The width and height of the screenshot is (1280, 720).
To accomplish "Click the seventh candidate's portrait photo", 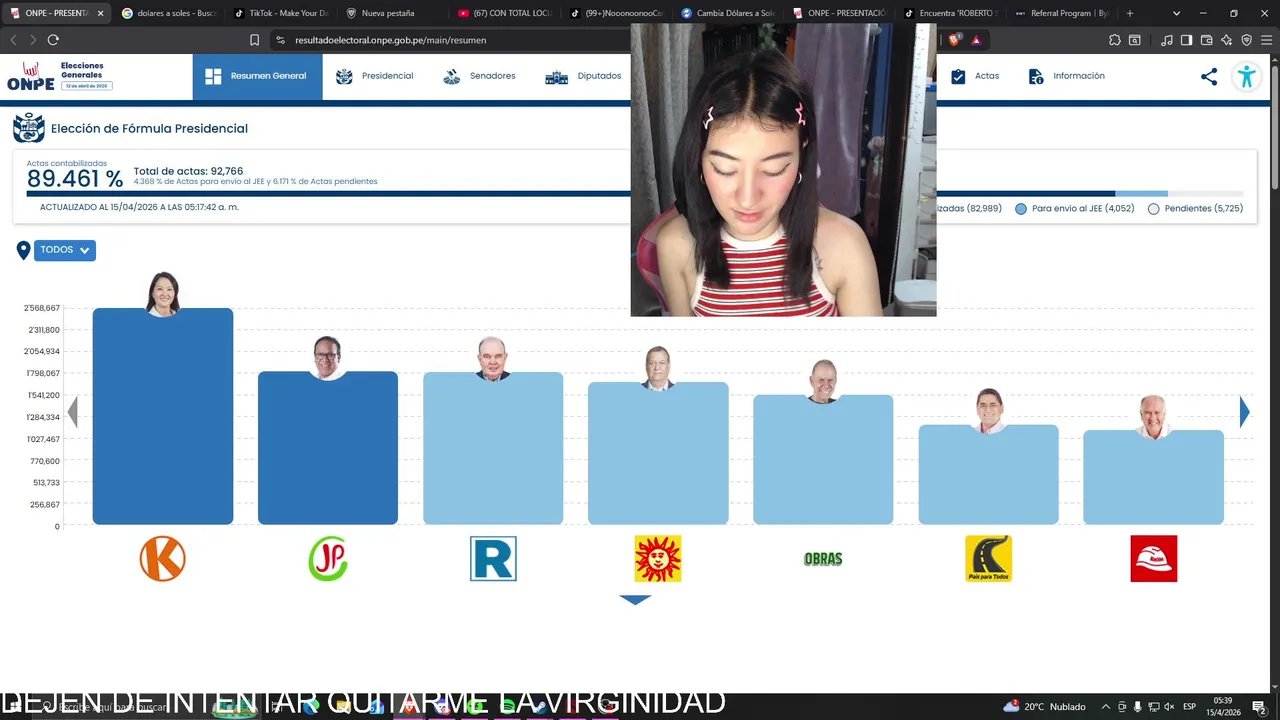I will pos(1153,416).
